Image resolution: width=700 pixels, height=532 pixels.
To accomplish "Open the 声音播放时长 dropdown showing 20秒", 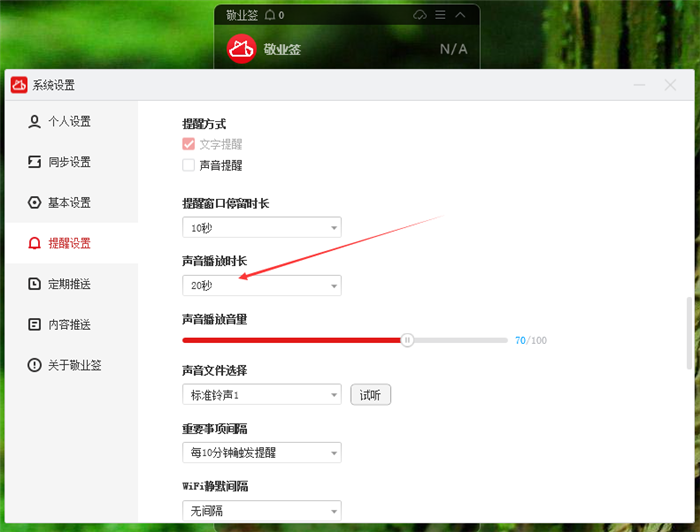I will (262, 285).
